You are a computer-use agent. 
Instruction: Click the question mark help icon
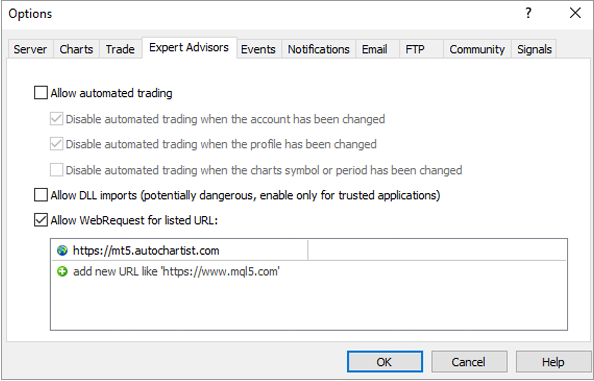[x=528, y=14]
